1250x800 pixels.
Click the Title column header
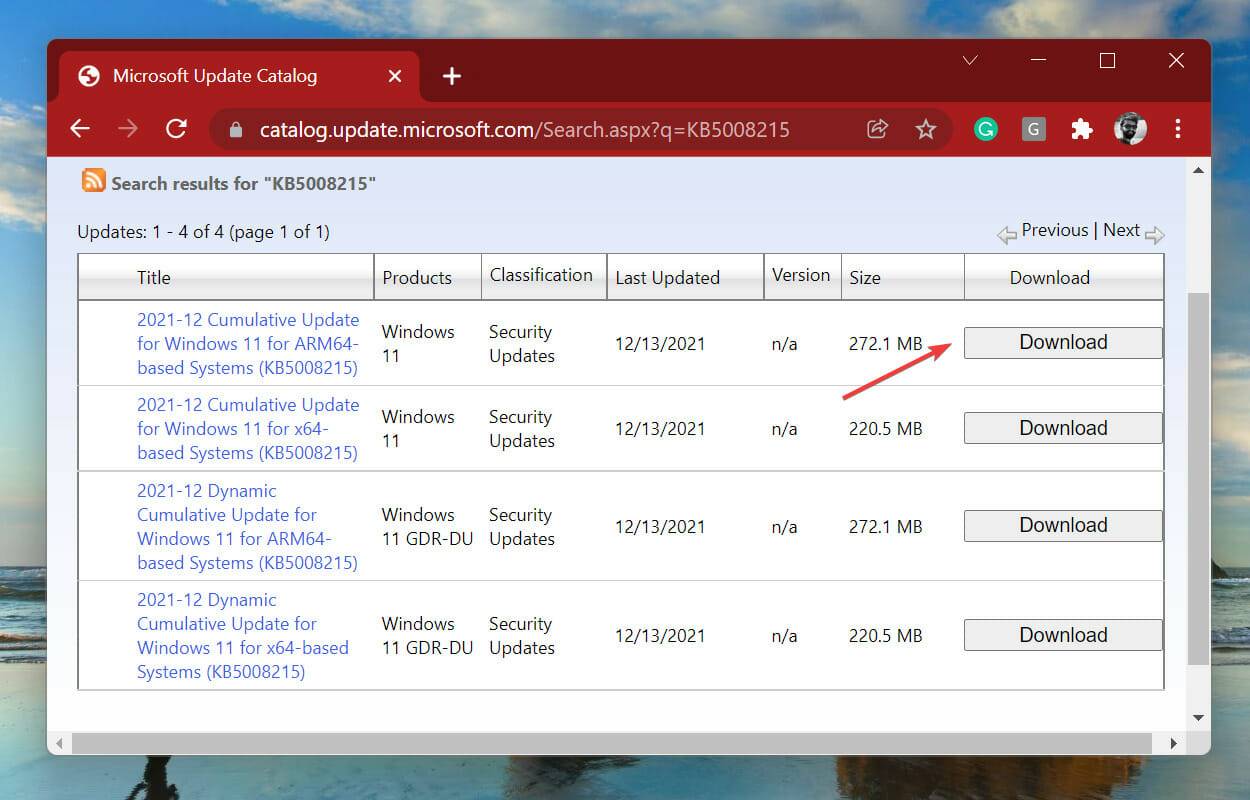click(x=153, y=277)
